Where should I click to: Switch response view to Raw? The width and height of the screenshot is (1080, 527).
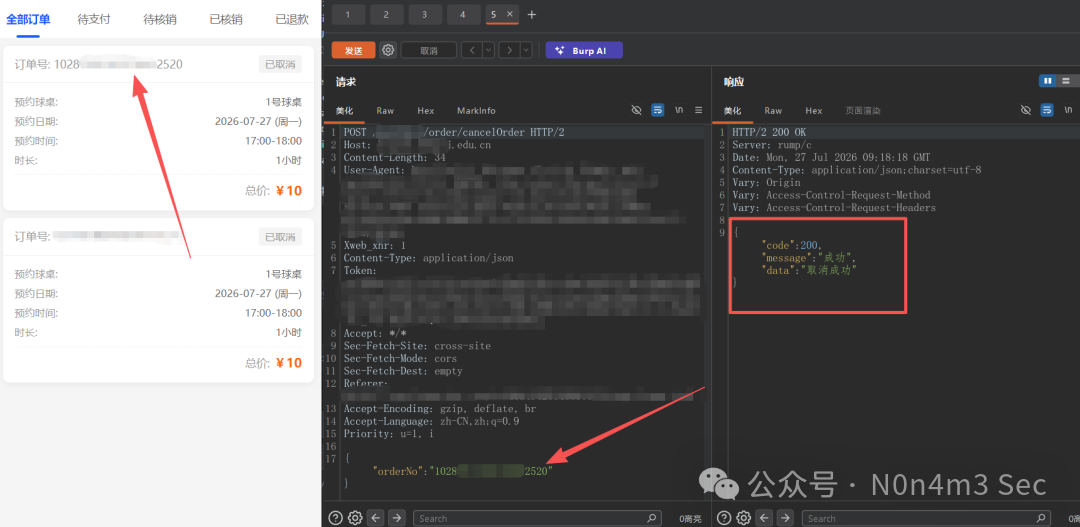(x=773, y=110)
